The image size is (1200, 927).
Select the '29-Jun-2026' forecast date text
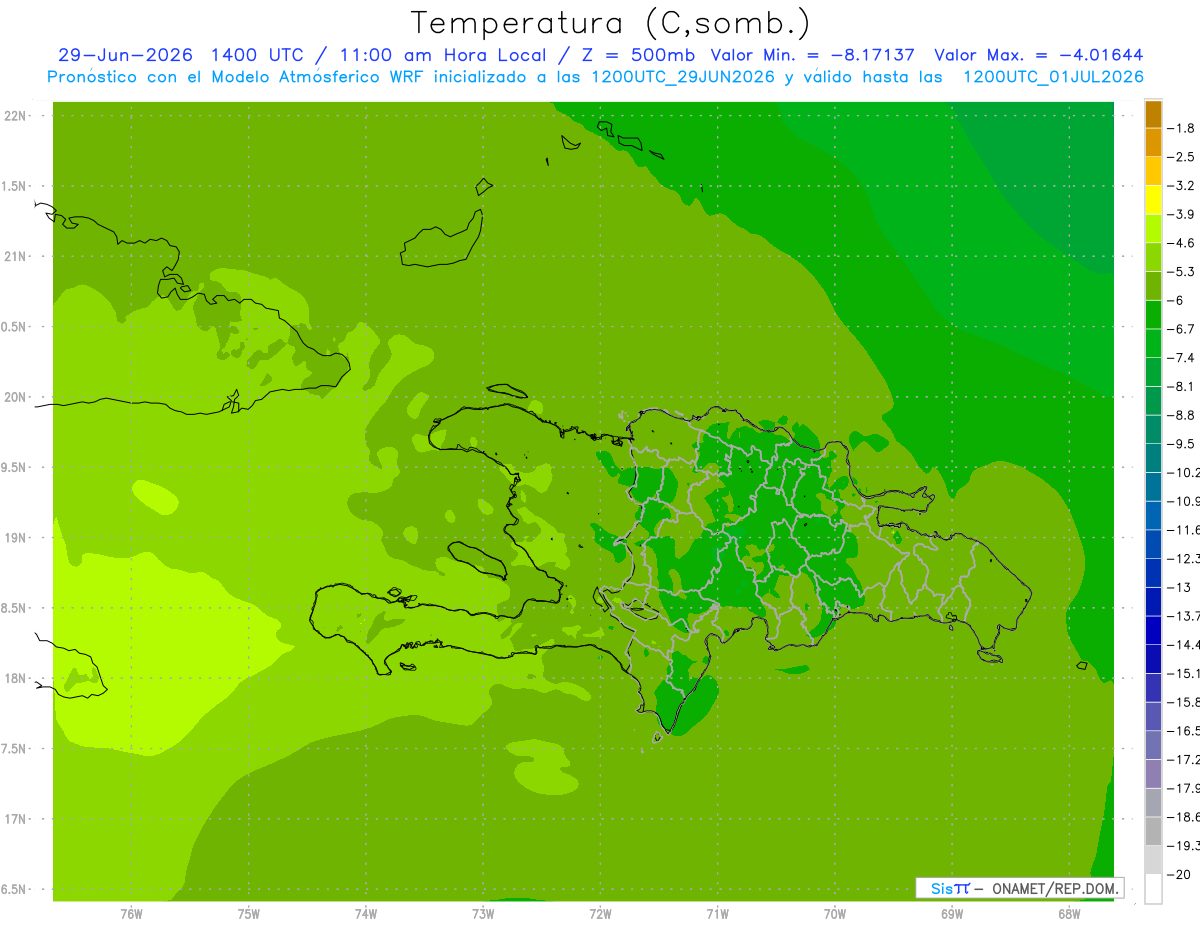pyautogui.click(x=125, y=55)
